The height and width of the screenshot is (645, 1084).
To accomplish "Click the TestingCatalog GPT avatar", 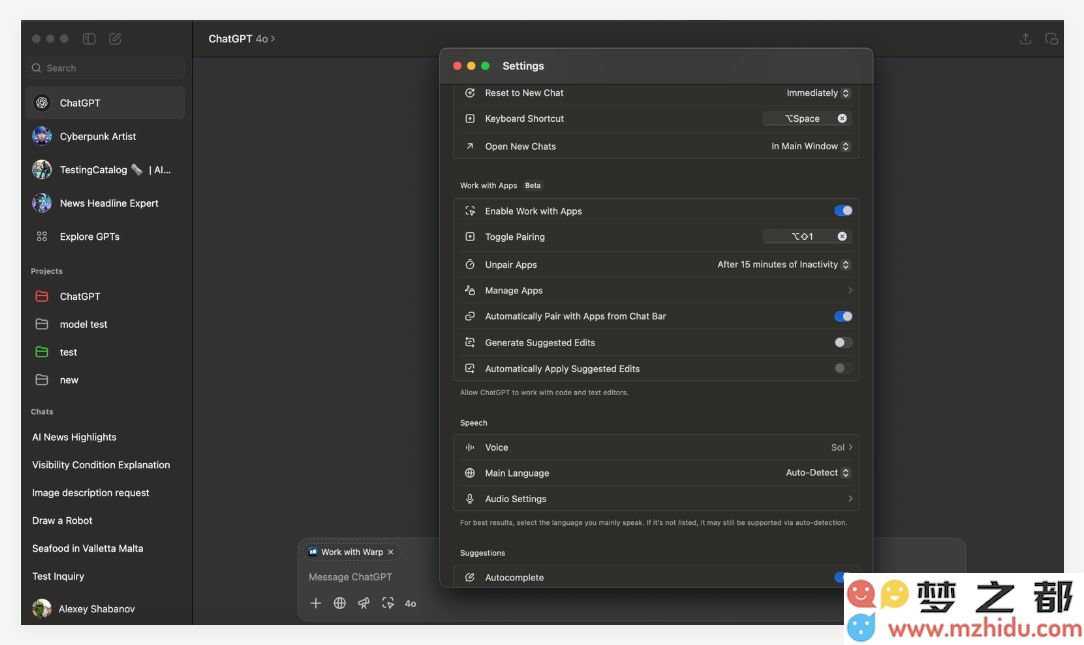I will pyautogui.click(x=41, y=169).
